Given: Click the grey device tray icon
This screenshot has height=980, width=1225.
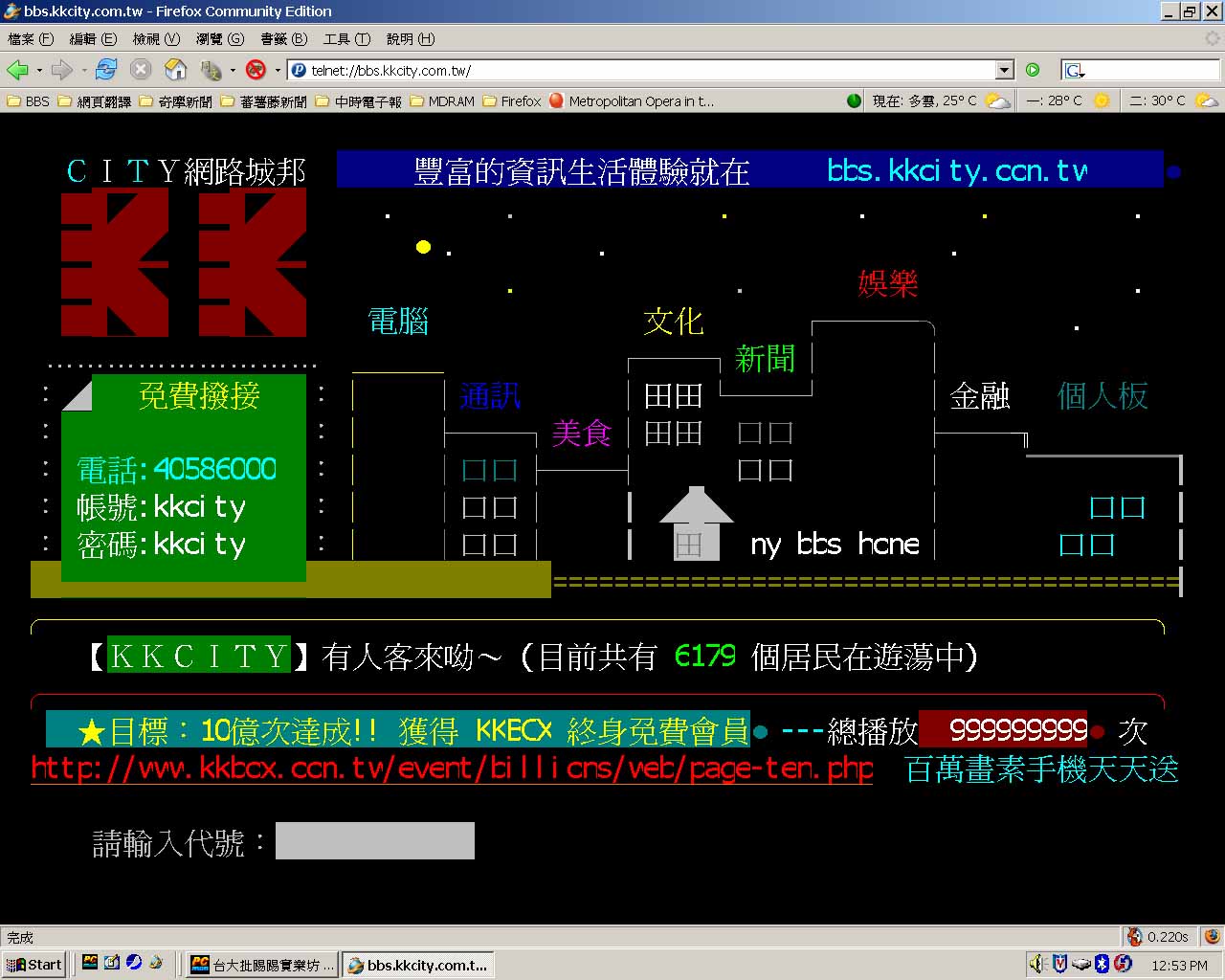Looking at the screenshot, I should click(x=1080, y=964).
